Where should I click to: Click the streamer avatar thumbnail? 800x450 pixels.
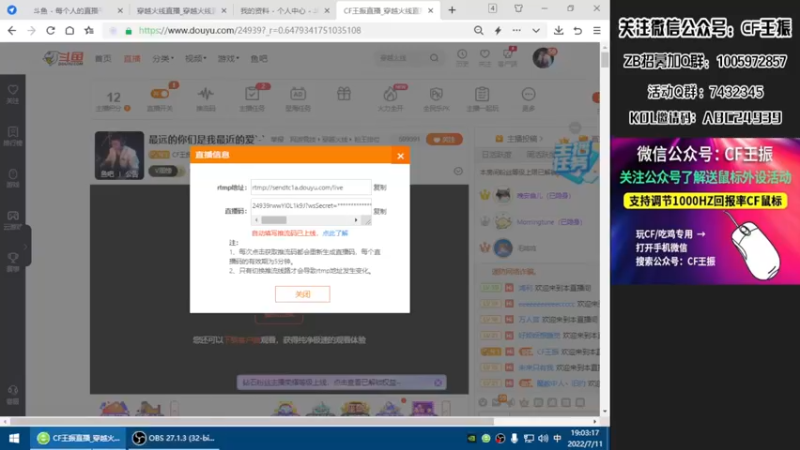(x=119, y=155)
